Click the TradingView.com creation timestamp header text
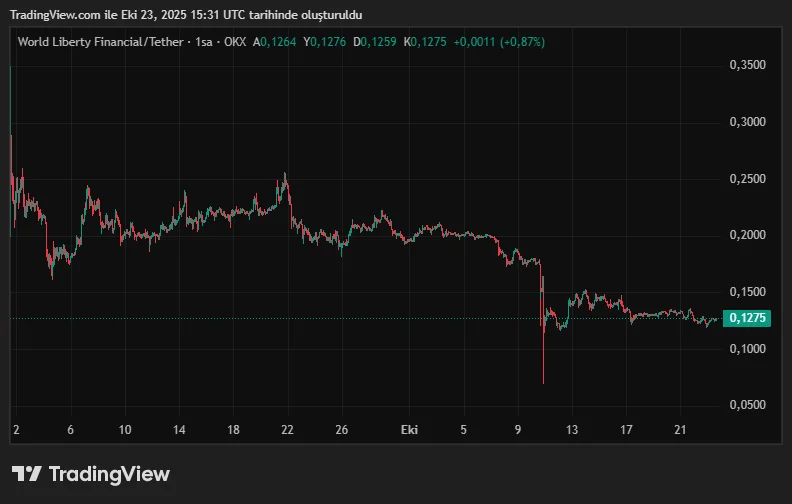 (186, 14)
